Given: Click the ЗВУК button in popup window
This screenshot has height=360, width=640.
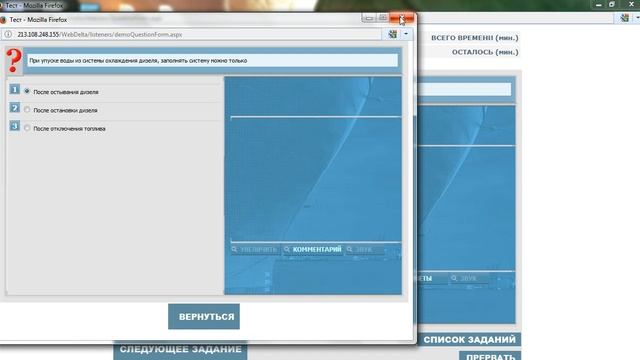Looking at the screenshot, I should [364, 249].
